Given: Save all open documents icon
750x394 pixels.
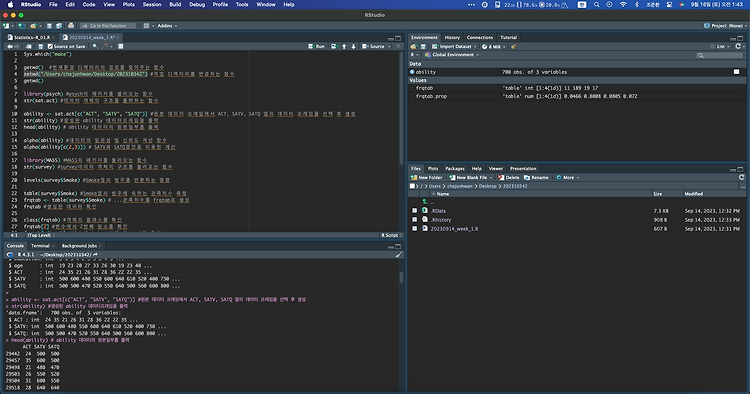Looking at the screenshot, I should [59, 26].
